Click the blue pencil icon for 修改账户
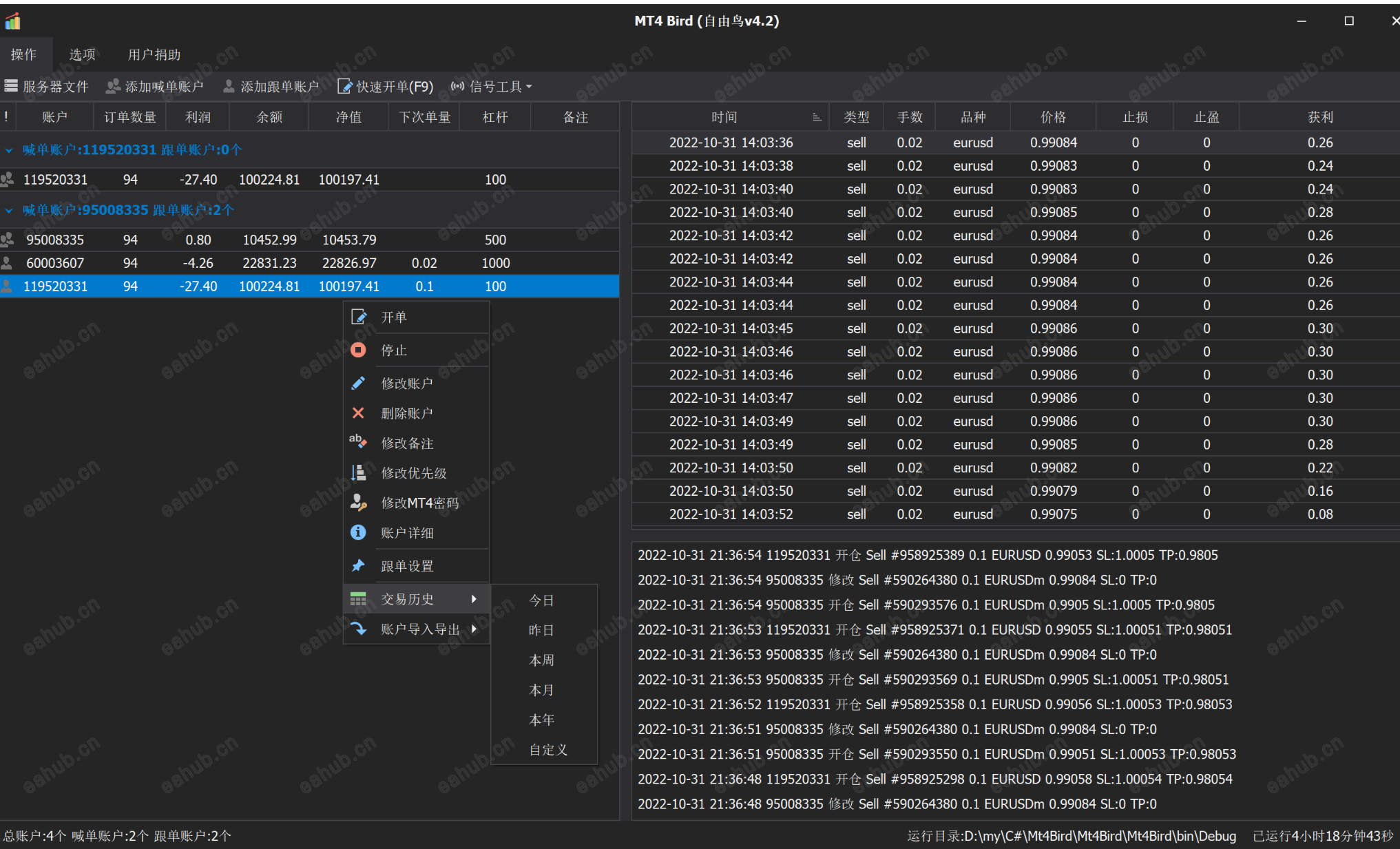 coord(358,383)
